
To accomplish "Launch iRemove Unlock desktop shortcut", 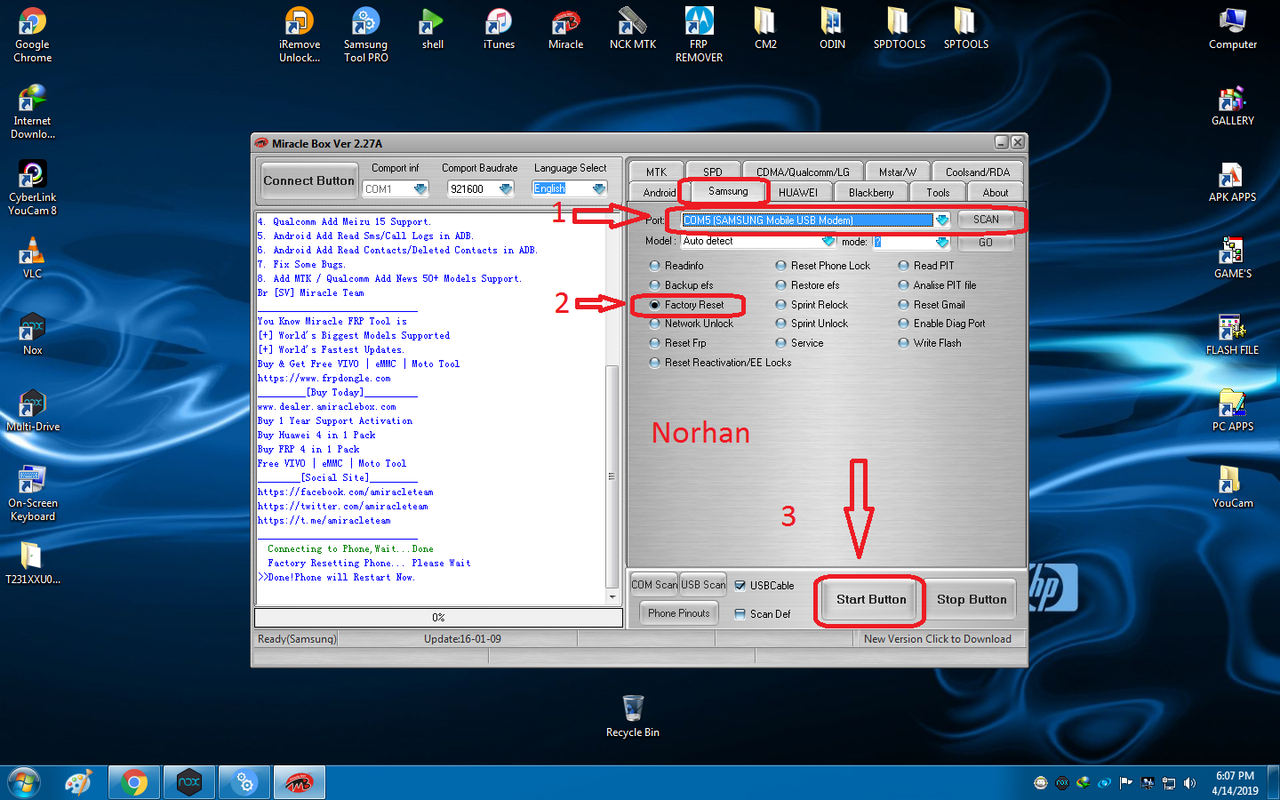I will tap(299, 36).
